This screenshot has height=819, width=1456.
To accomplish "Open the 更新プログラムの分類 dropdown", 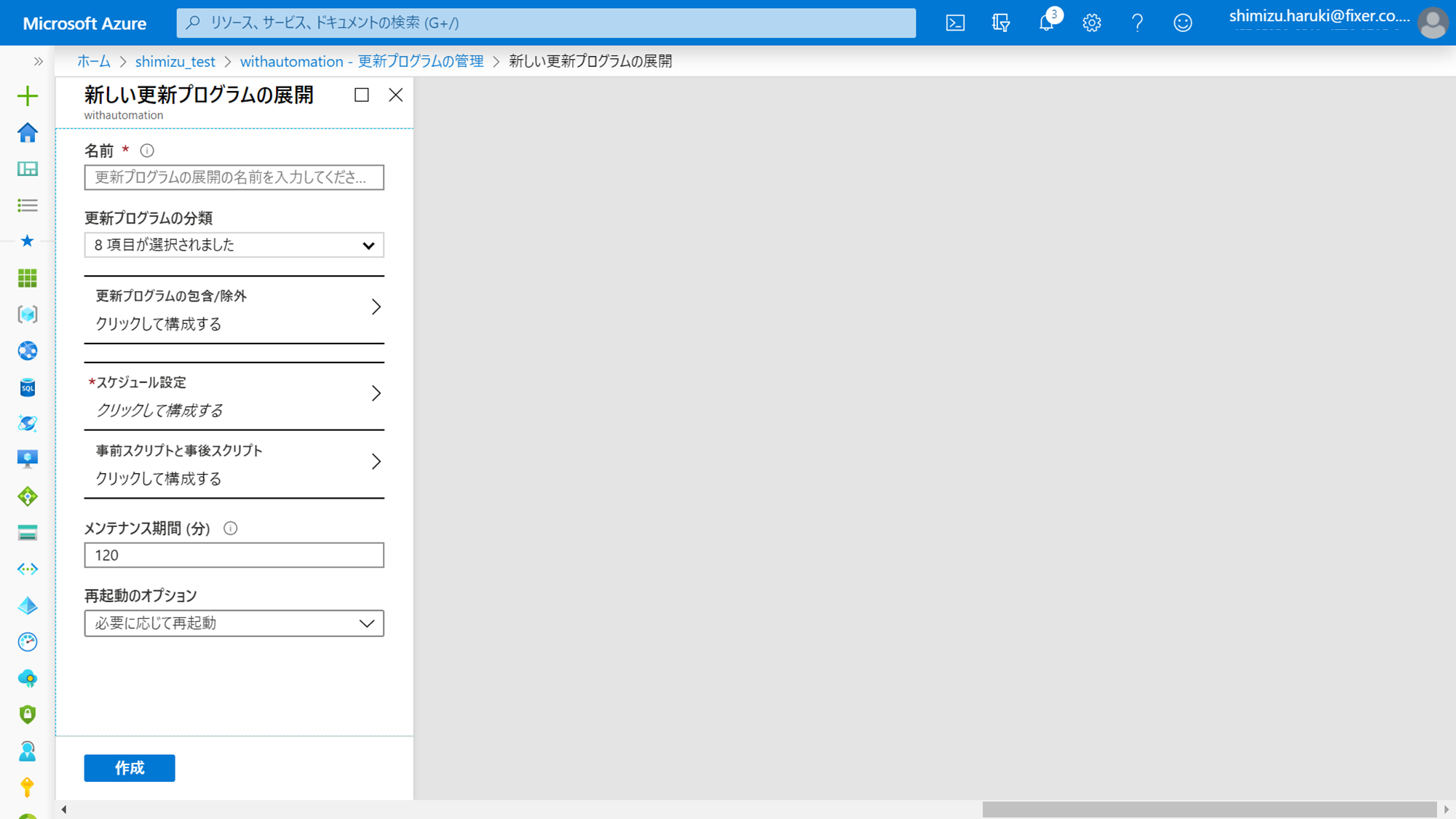I will pos(234,245).
